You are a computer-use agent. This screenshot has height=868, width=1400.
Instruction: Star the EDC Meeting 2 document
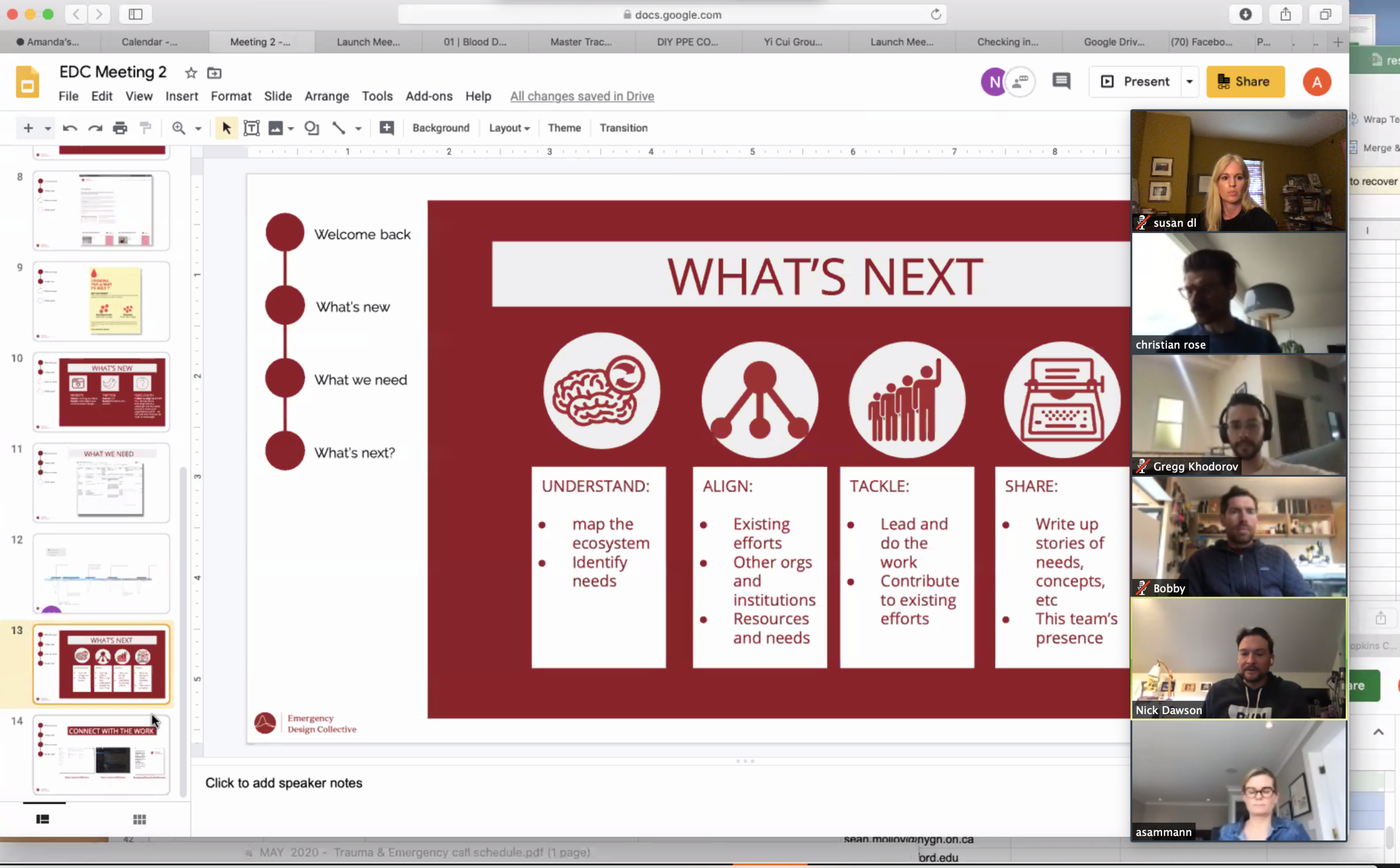190,73
